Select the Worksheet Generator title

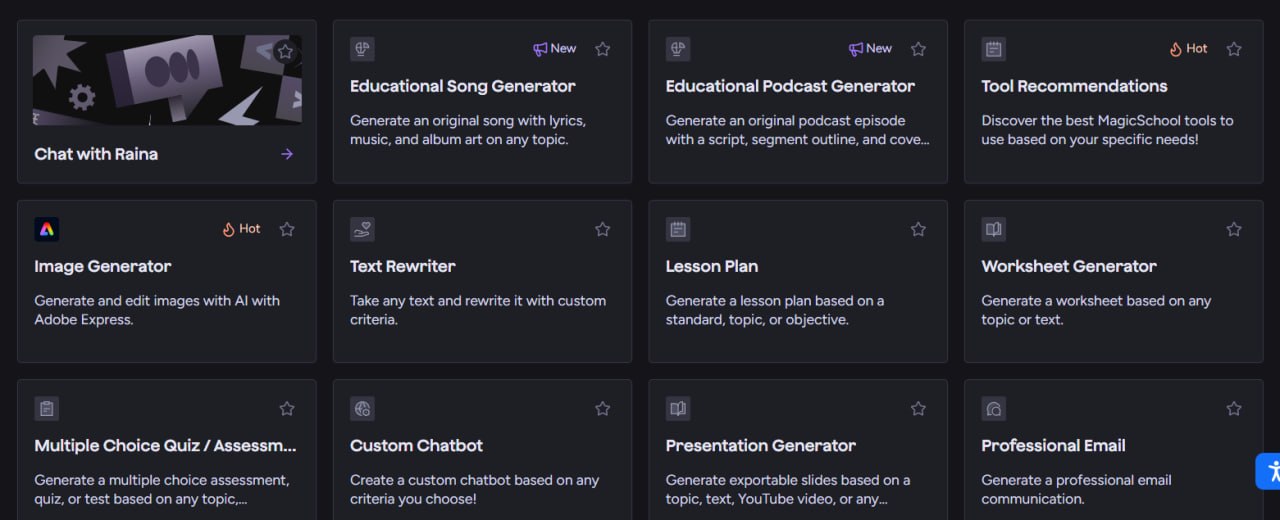click(1069, 266)
